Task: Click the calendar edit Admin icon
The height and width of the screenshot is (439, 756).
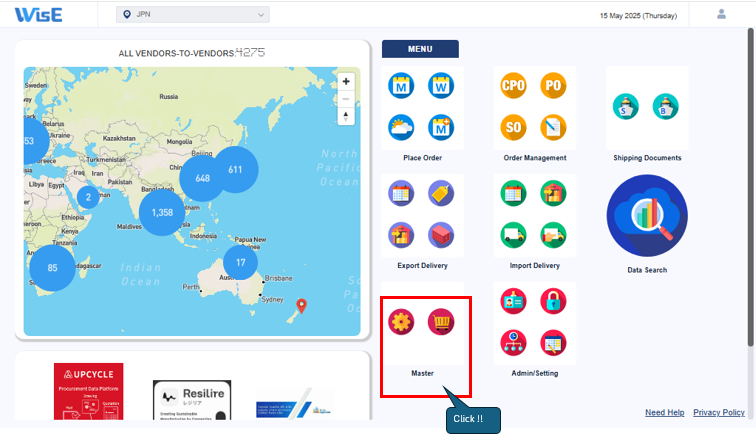Action: [x=553, y=343]
